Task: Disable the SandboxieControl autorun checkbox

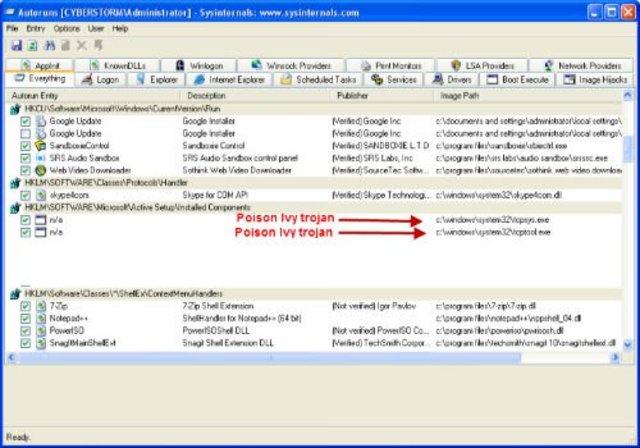Action: coord(25,146)
